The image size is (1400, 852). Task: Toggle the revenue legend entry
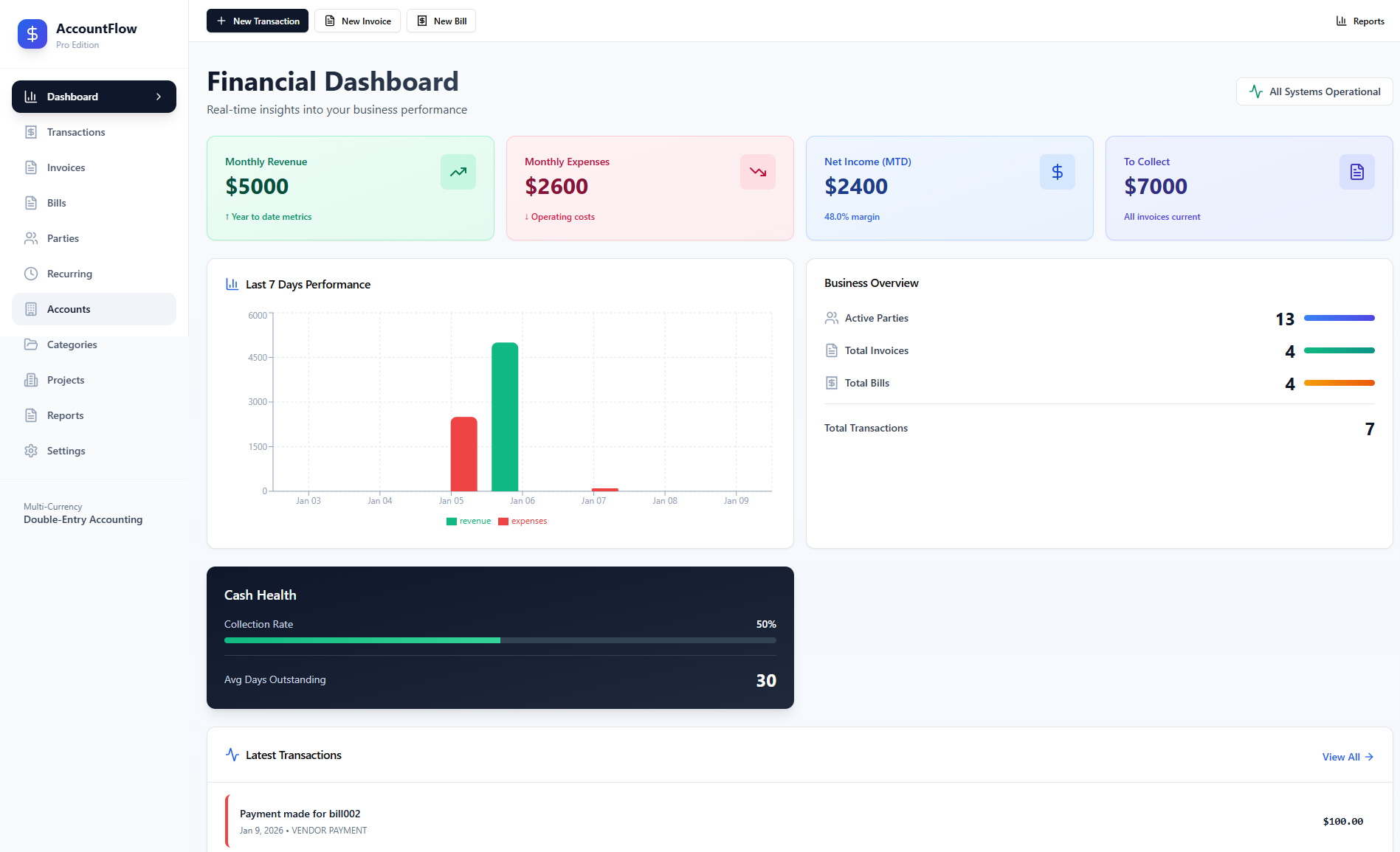point(469,521)
